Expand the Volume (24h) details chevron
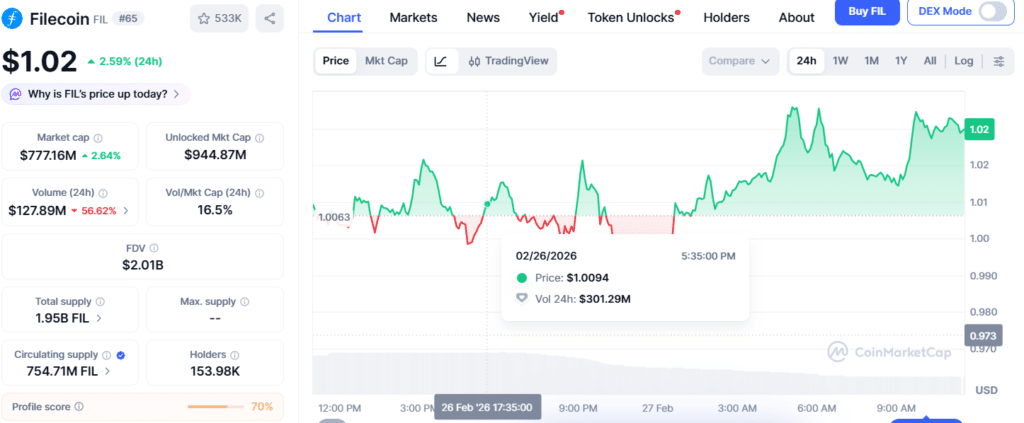This screenshot has width=1024, height=423. [126, 211]
